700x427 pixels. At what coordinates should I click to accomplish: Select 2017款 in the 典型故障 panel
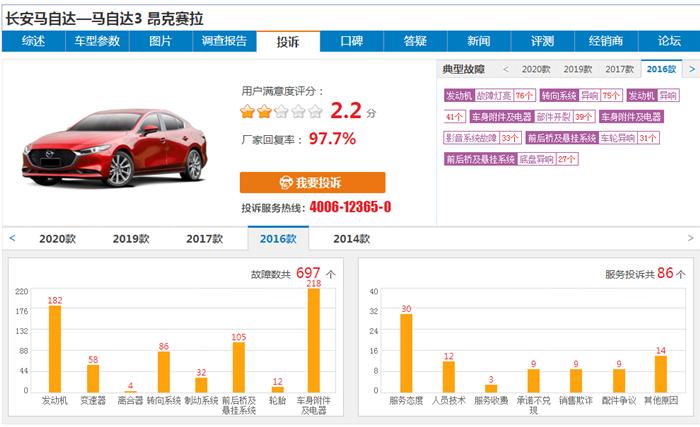point(620,69)
